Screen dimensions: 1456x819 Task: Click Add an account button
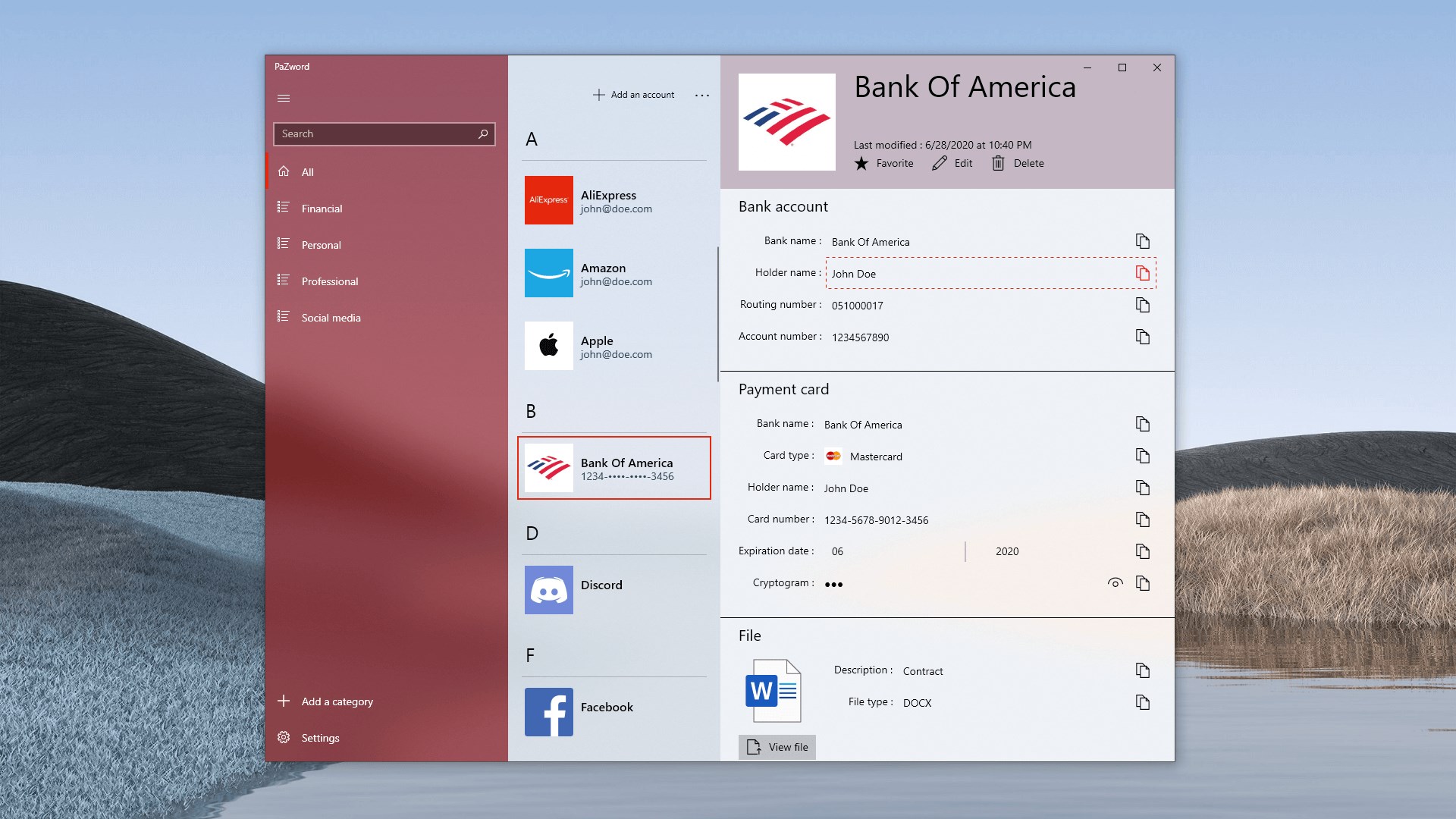(x=634, y=96)
